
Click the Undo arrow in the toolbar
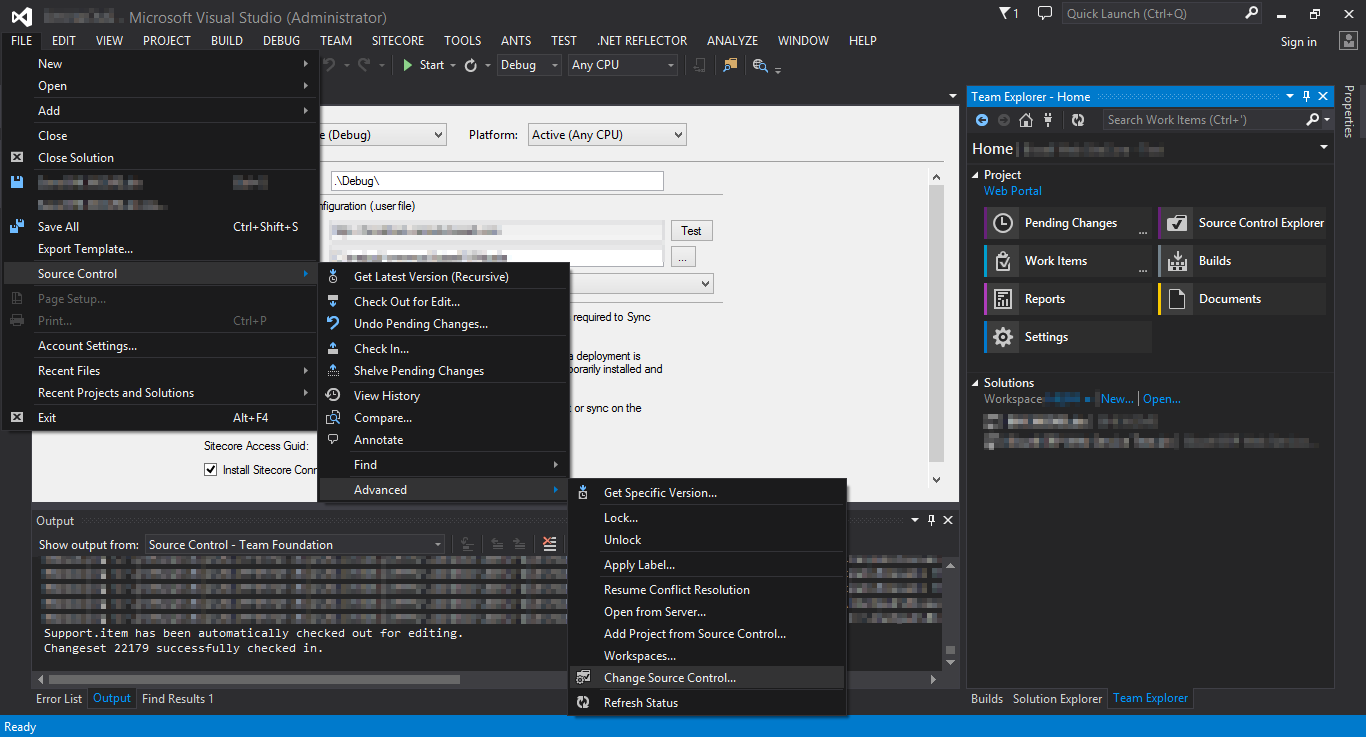point(329,65)
